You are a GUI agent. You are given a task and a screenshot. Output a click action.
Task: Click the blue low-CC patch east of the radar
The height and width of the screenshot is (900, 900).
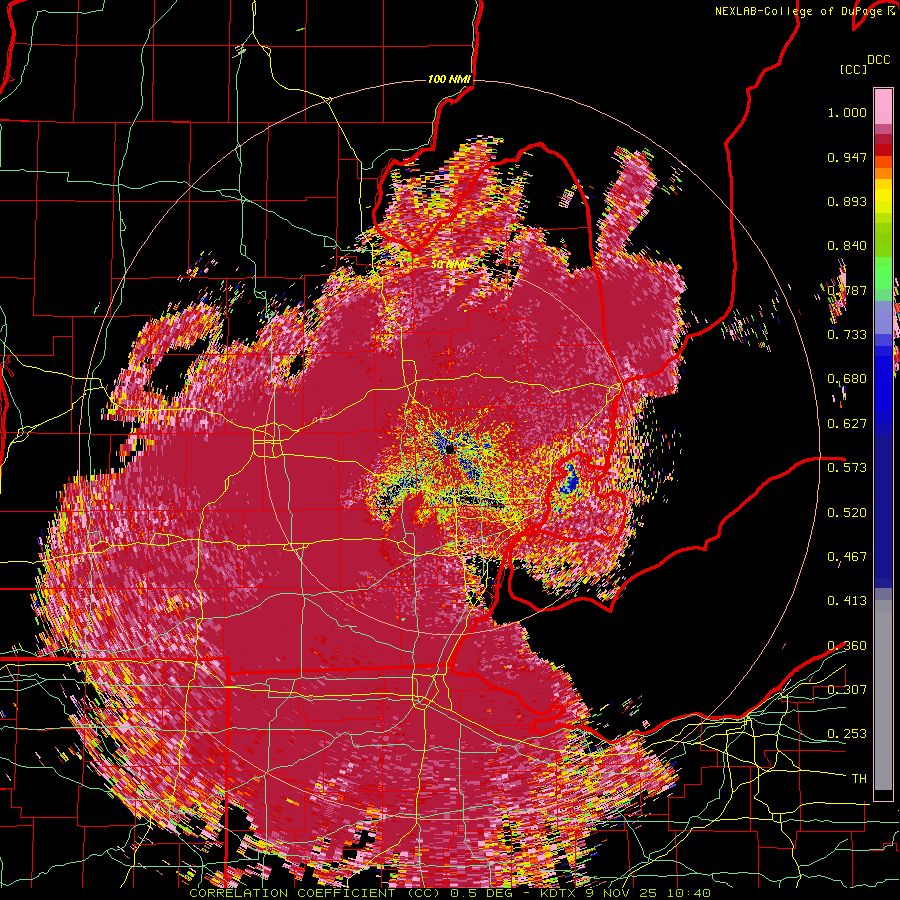(571, 477)
